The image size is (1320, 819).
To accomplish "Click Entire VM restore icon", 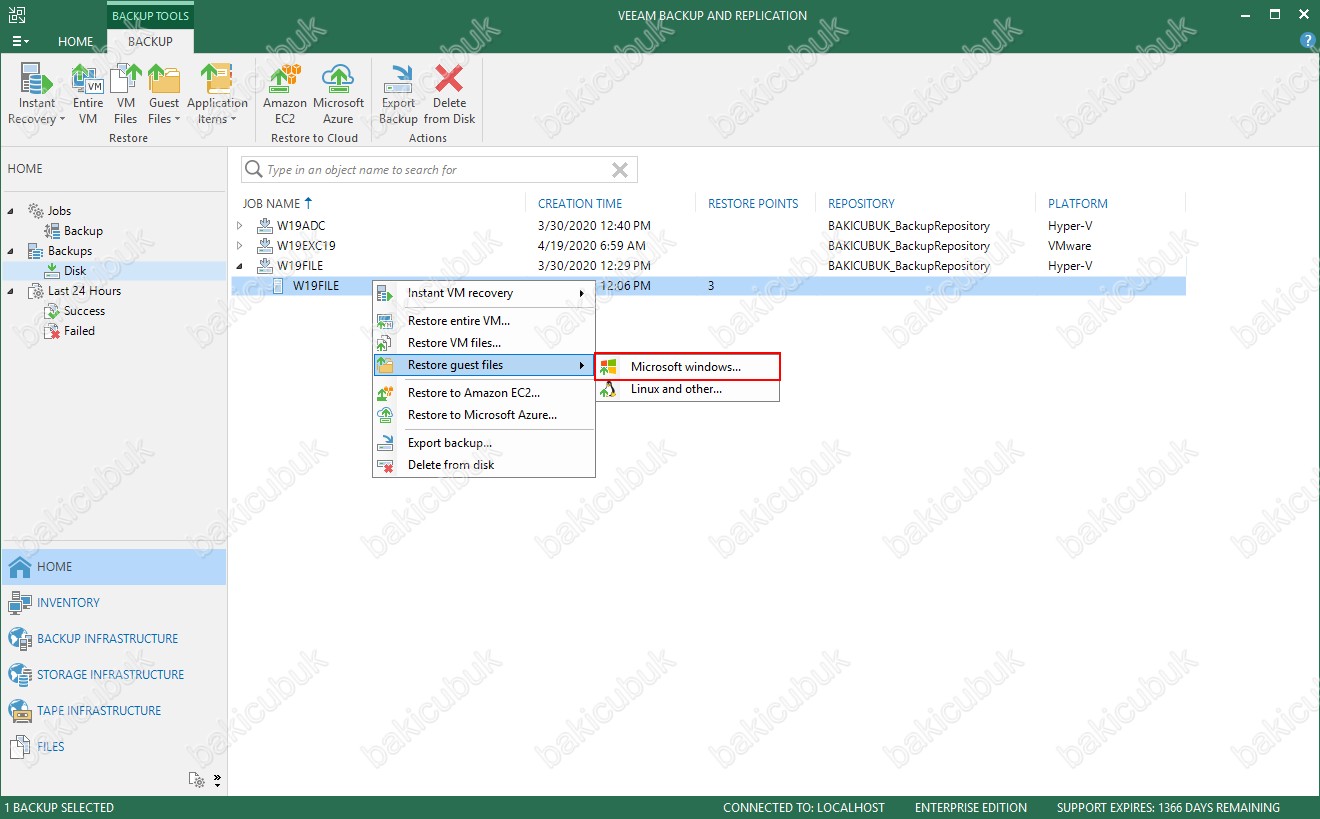I will [x=88, y=94].
